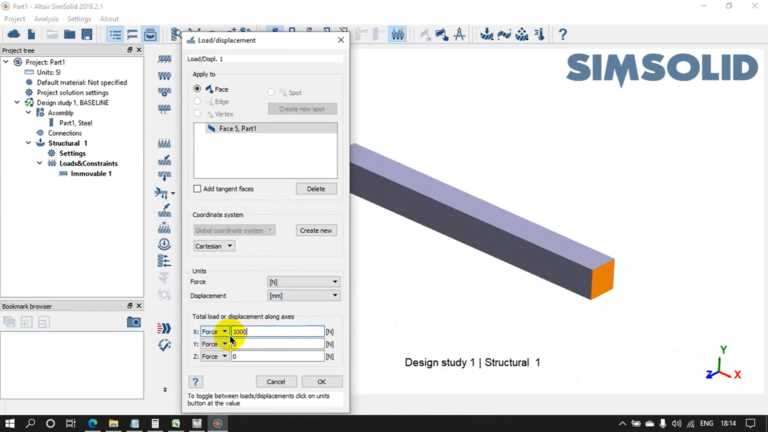Click the Delete button in dialog

(316, 189)
